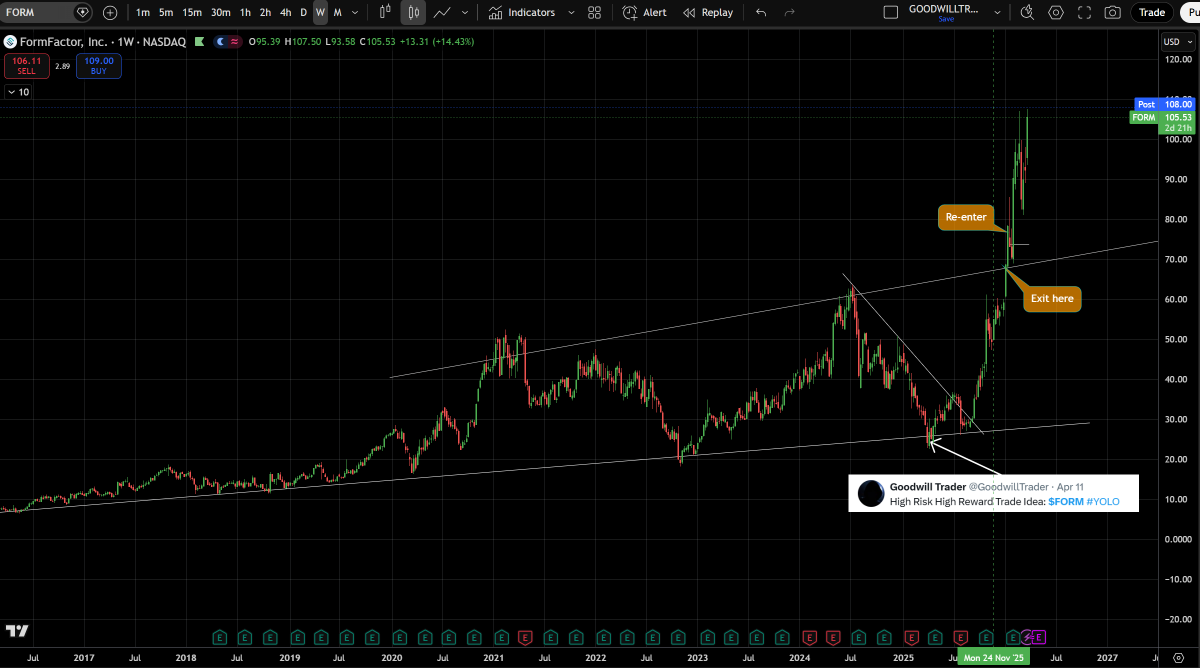Select the Re-enter callout annotation
Viewport: 1200px width, 668px height.
point(966,217)
